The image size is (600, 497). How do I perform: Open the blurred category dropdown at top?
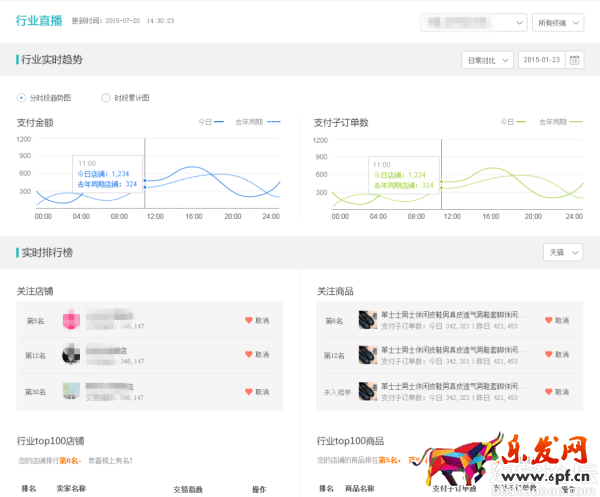pos(474,21)
